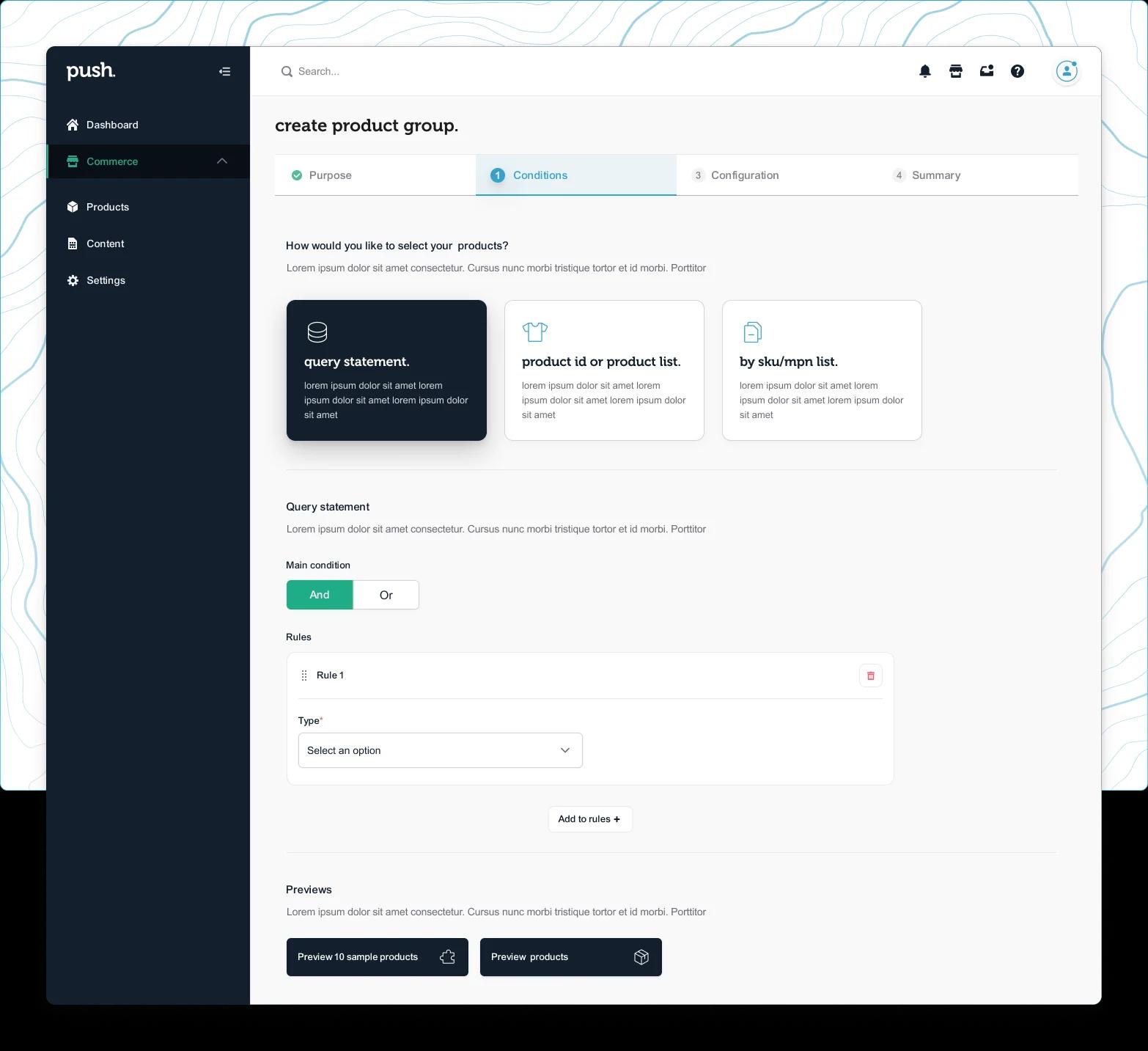Click the Preview products button
1148x1051 pixels.
click(x=571, y=957)
